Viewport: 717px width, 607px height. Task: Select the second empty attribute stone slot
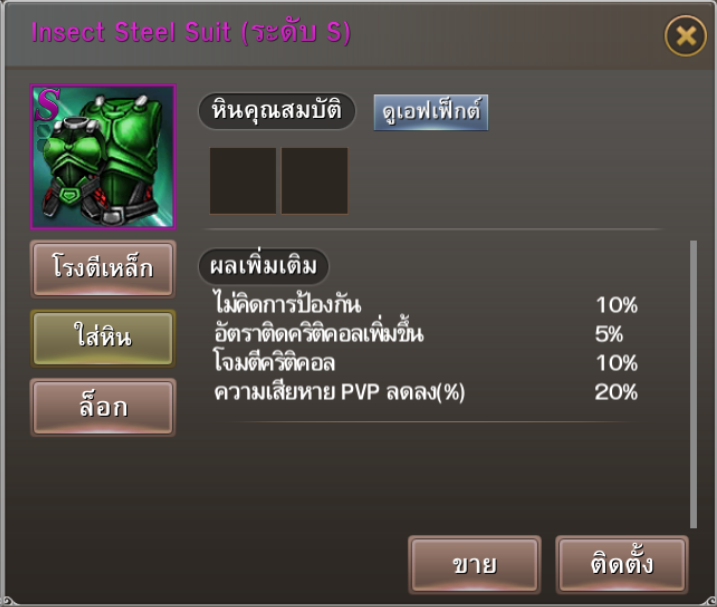coord(315,181)
